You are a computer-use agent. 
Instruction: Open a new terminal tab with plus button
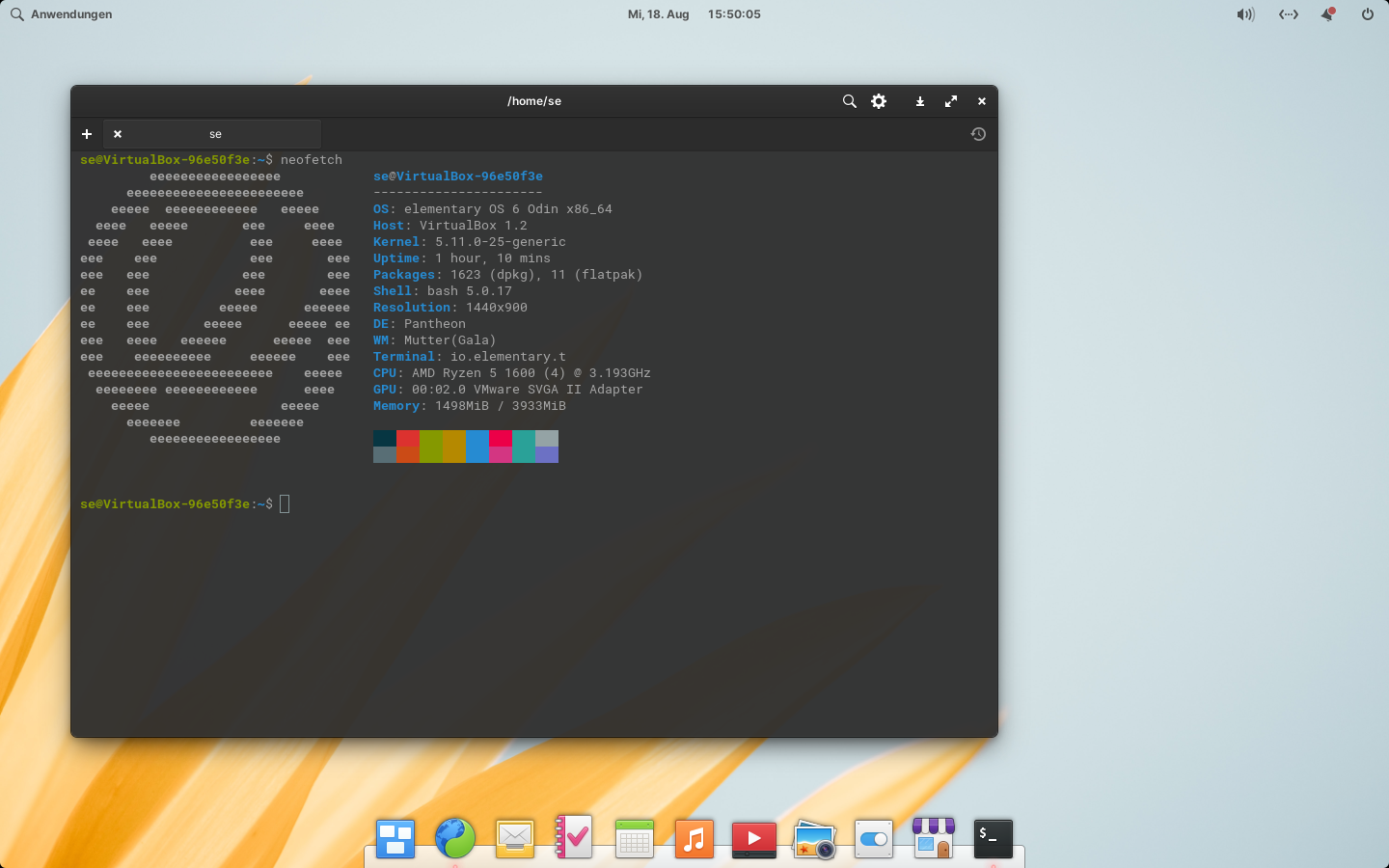pyautogui.click(x=87, y=134)
